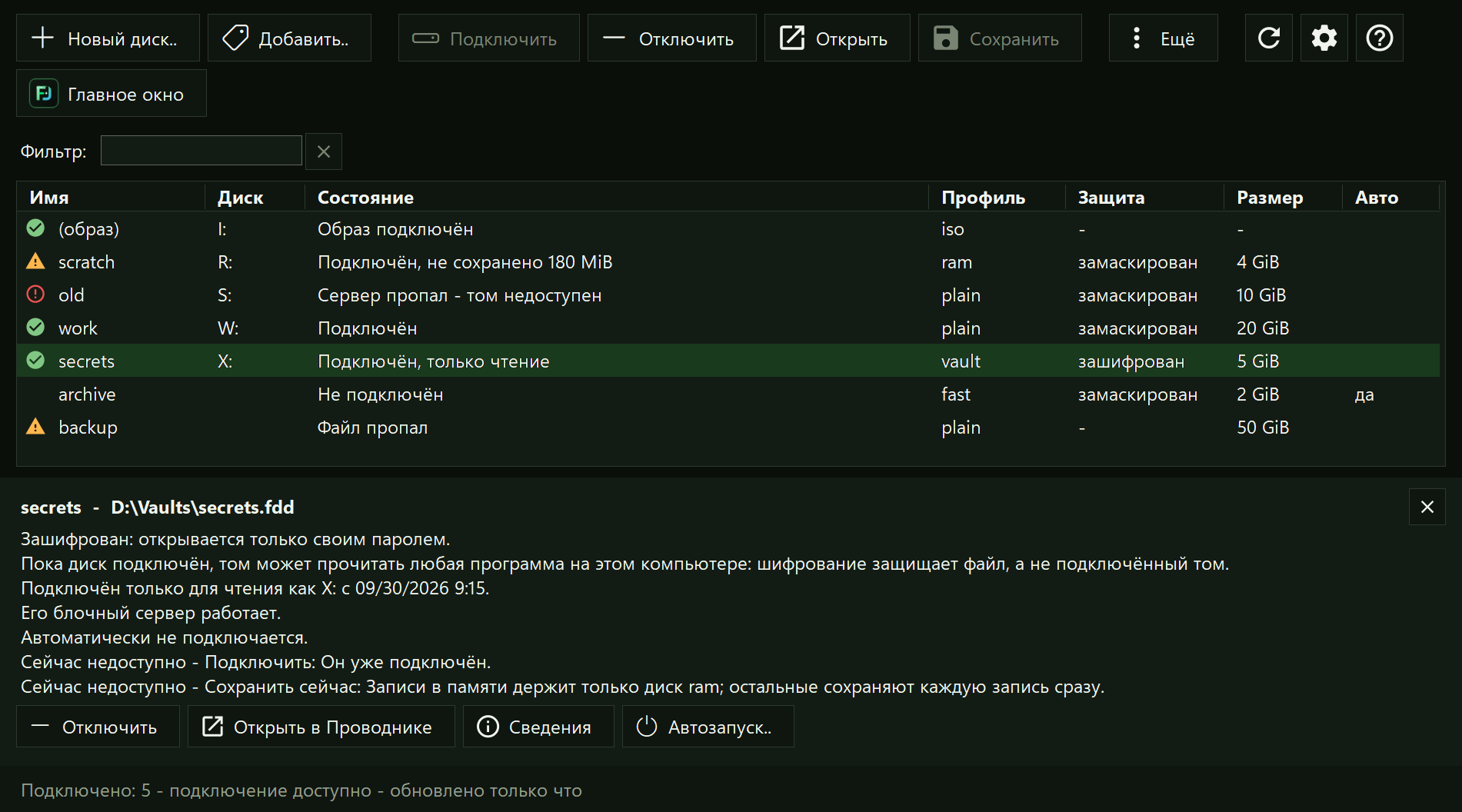
Task: Close the secrets details panel
Action: point(1427,507)
